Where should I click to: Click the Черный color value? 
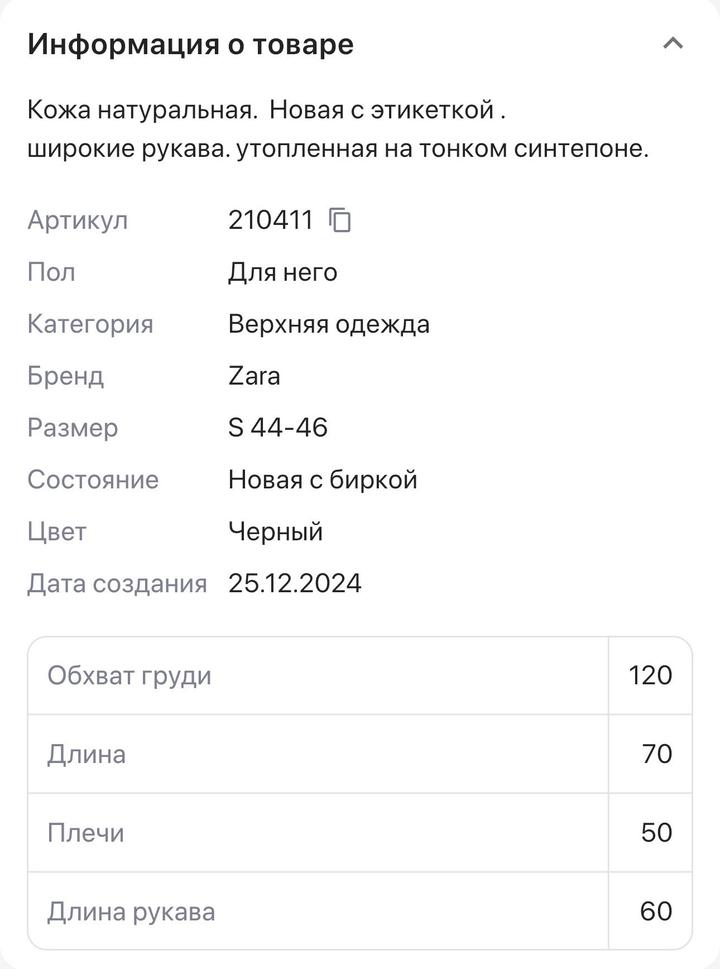275,532
